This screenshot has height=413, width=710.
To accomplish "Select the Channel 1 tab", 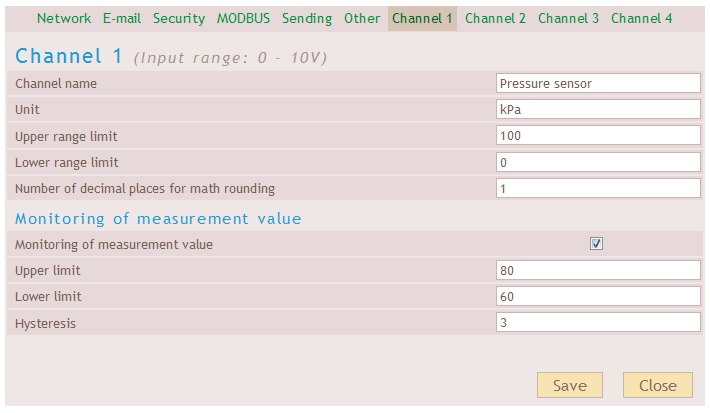I will tap(422, 19).
